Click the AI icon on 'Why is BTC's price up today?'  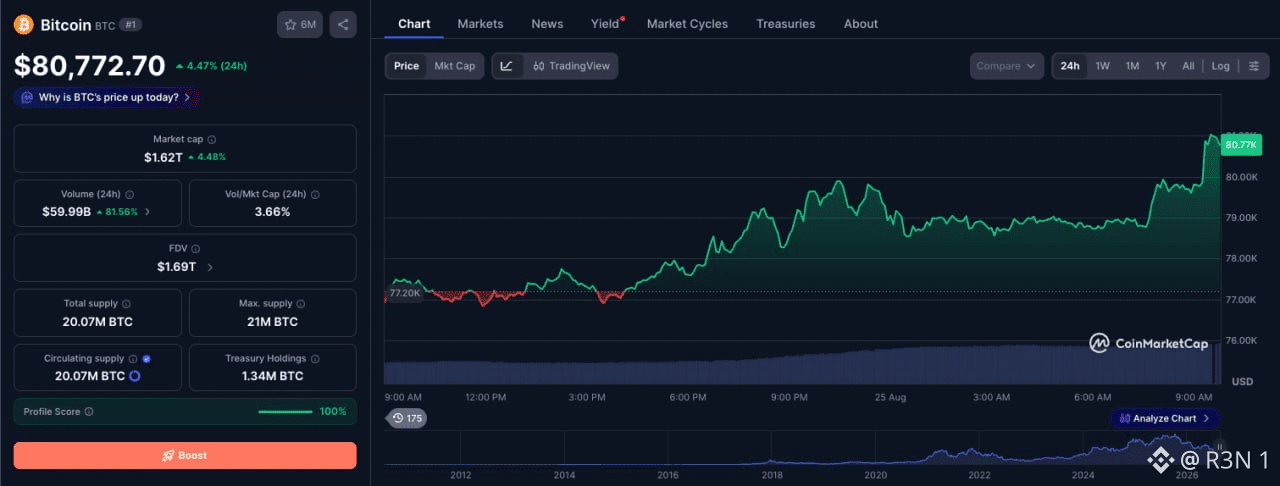point(27,98)
